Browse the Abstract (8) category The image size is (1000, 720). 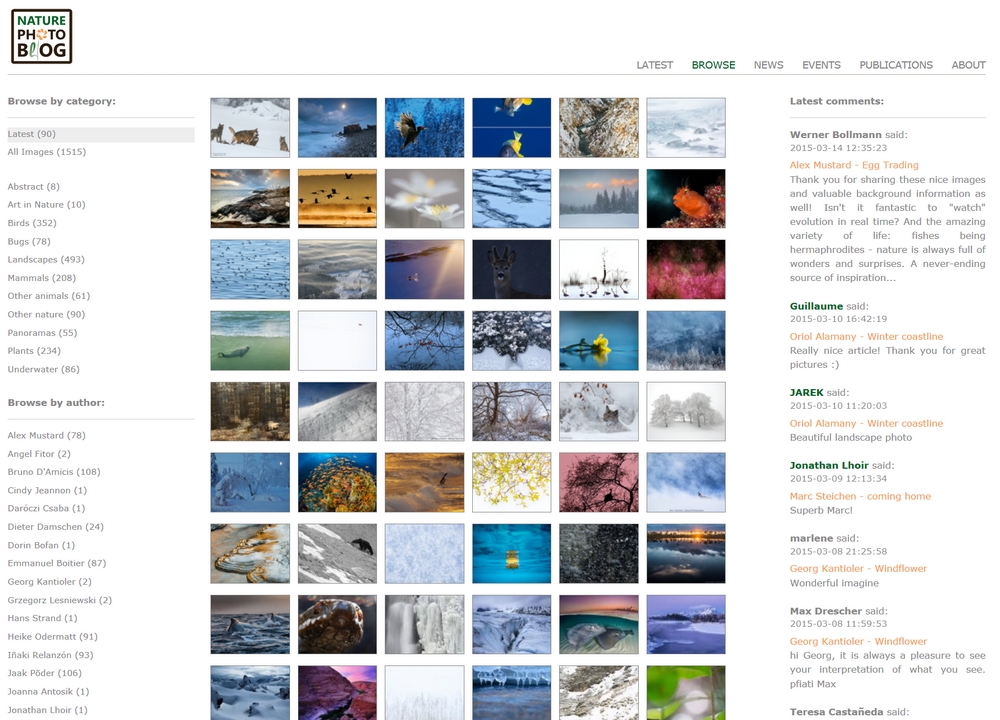[x=33, y=187]
